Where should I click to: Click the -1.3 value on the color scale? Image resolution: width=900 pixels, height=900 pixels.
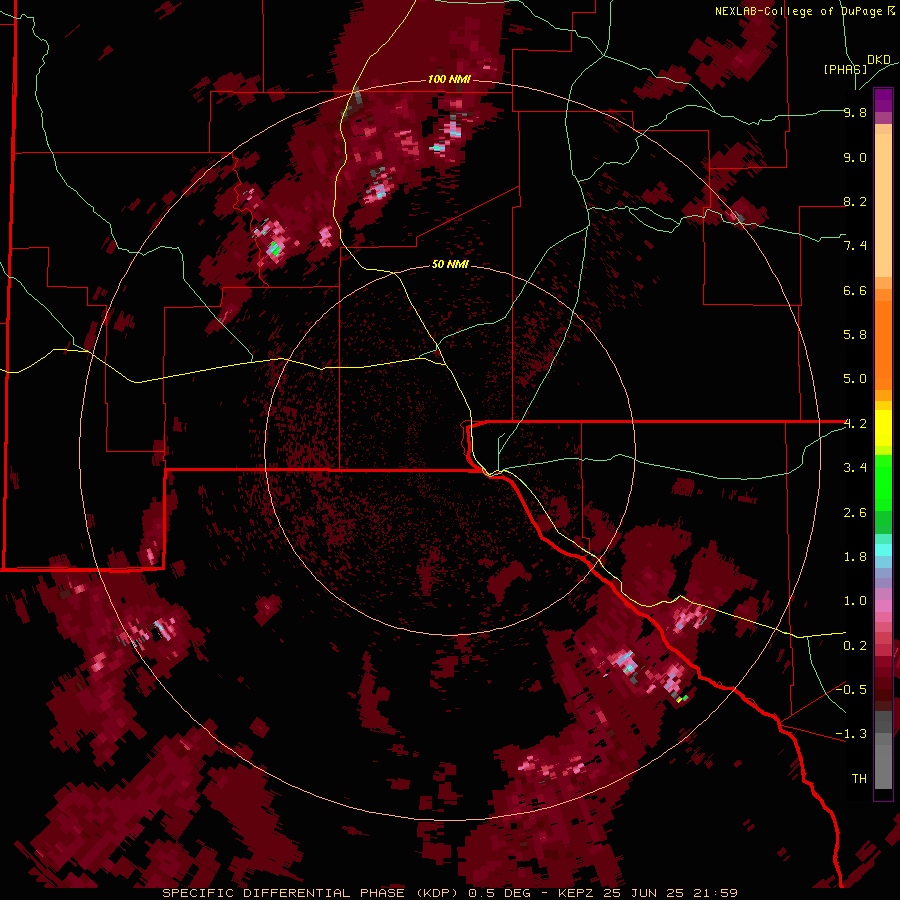point(851,734)
